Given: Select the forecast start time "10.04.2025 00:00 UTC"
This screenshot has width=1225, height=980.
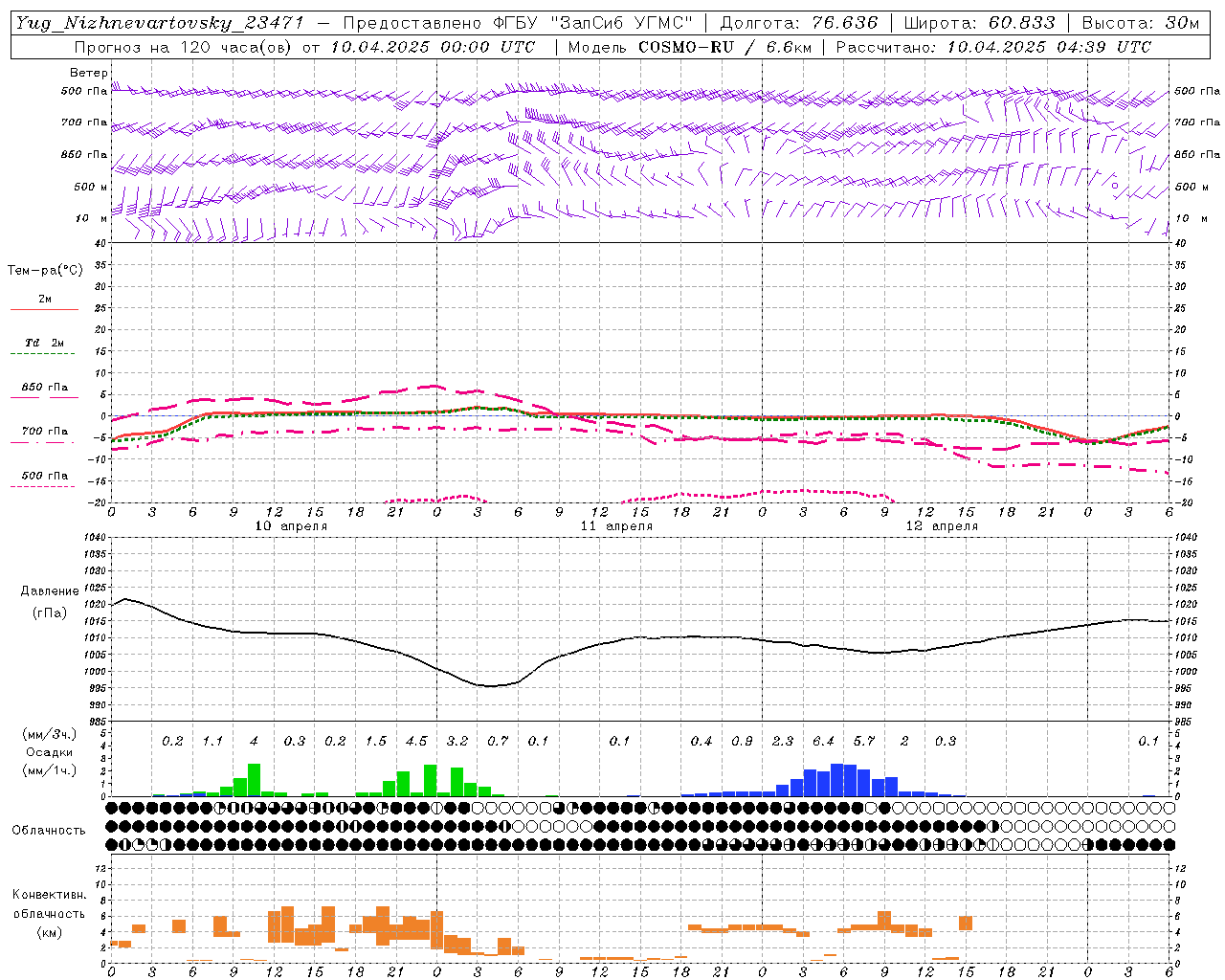Looking at the screenshot, I should click(x=433, y=47).
